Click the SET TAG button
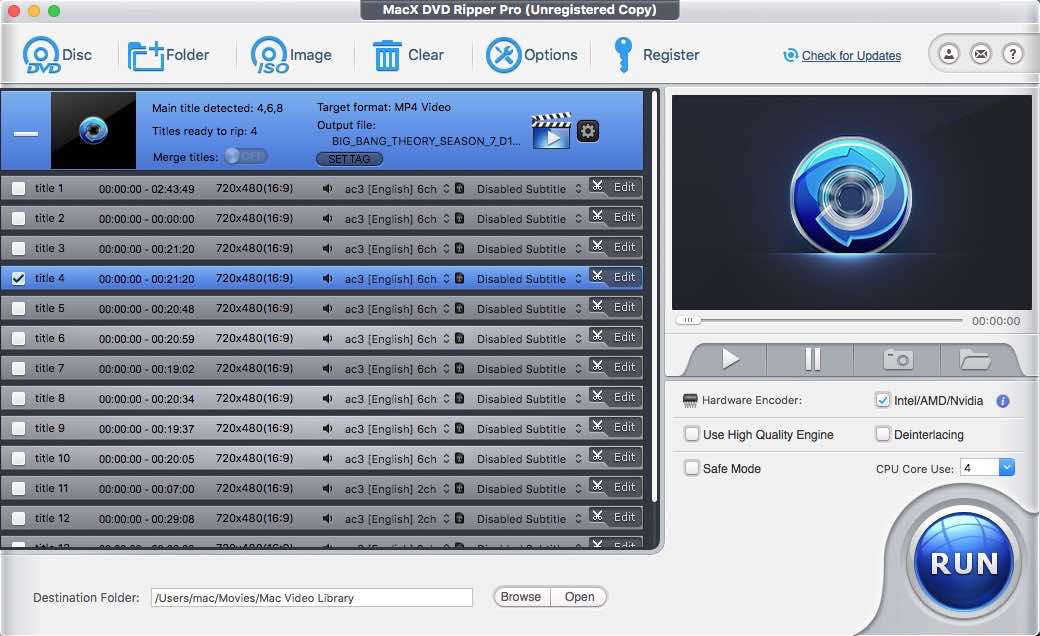 [x=348, y=158]
